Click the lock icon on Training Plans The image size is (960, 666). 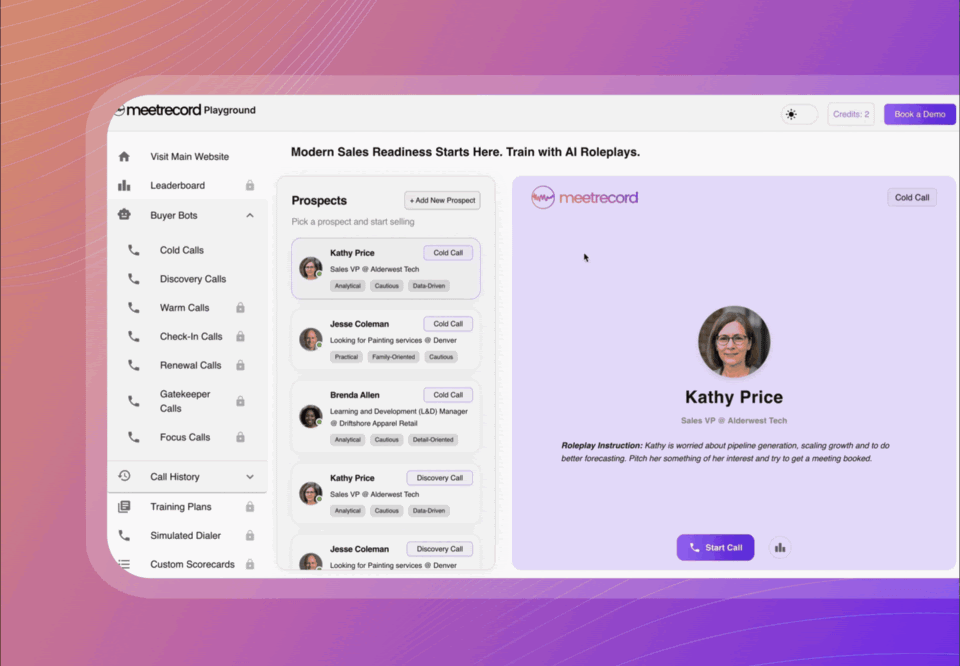click(250, 506)
